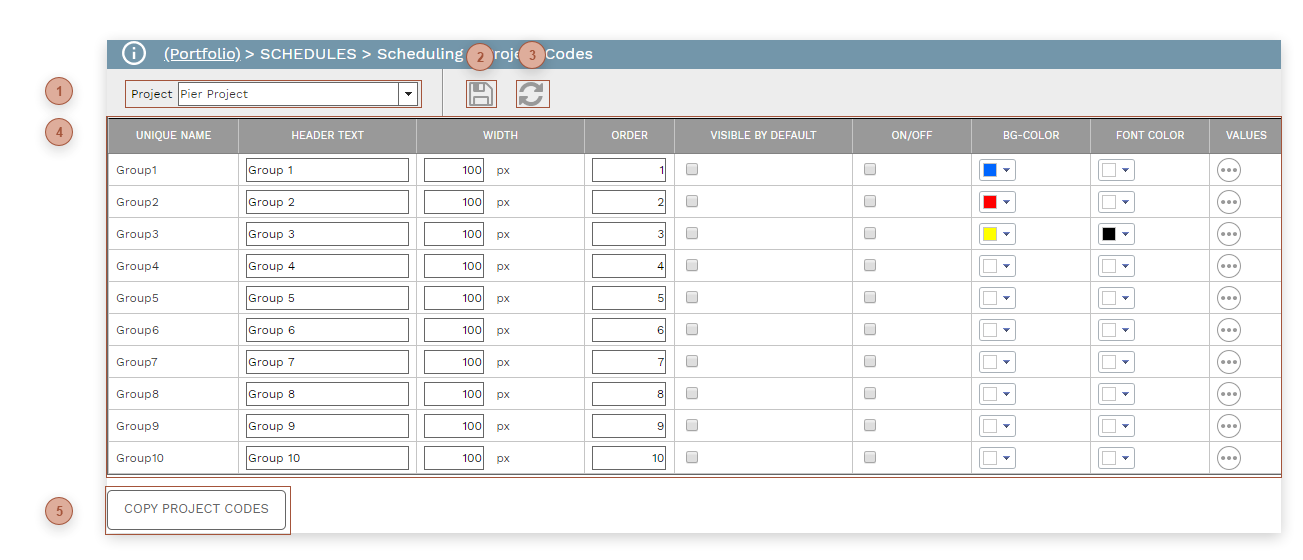The height and width of the screenshot is (560, 1303).
Task: Click the WIDTH column header
Action: tap(500, 135)
